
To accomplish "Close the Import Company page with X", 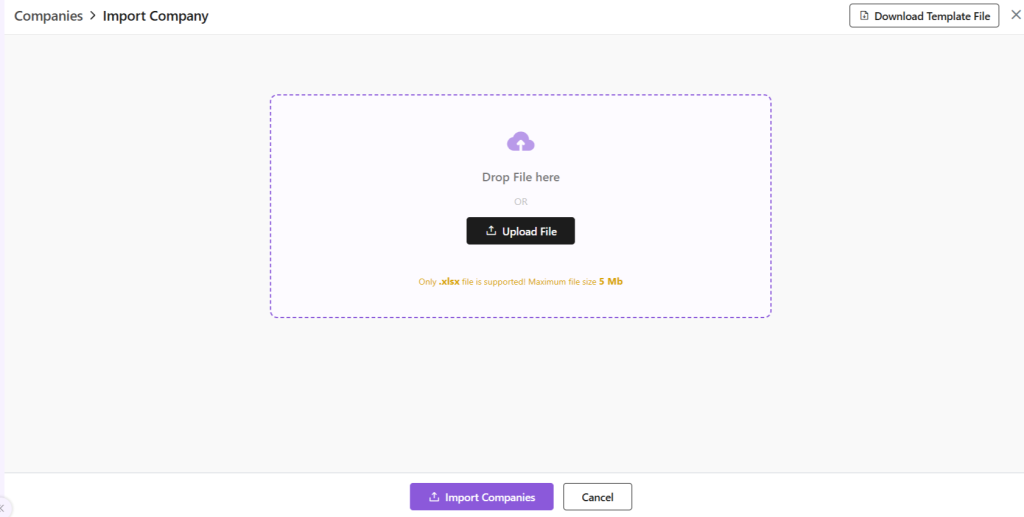I will pyautogui.click(x=1016, y=15).
